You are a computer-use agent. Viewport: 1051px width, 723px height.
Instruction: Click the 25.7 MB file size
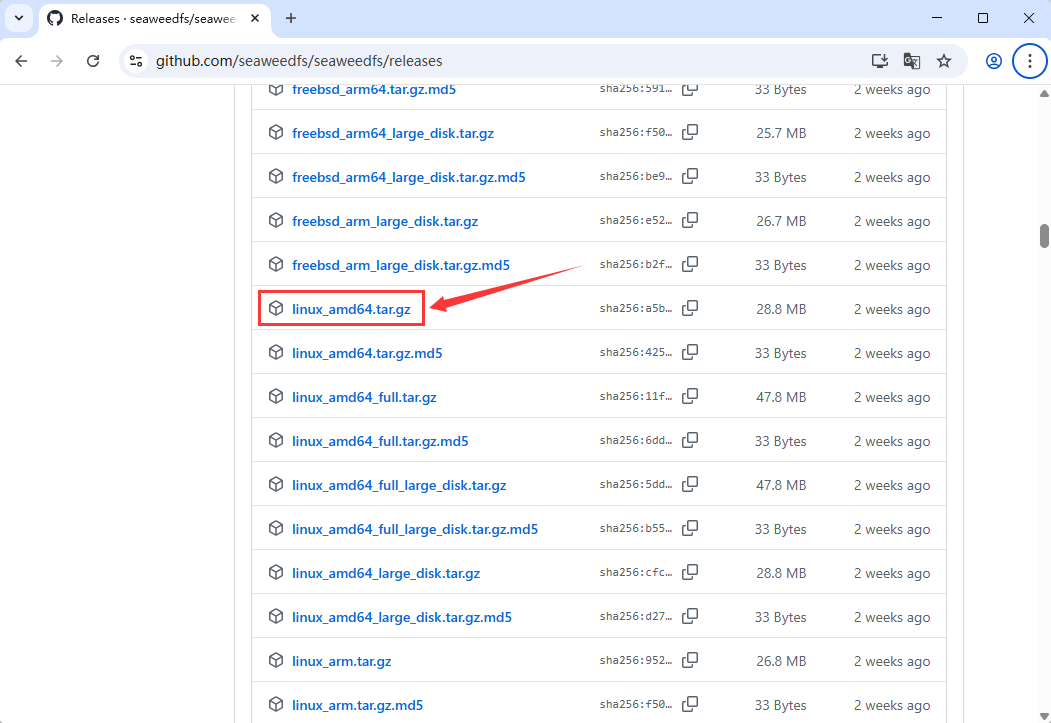point(781,133)
